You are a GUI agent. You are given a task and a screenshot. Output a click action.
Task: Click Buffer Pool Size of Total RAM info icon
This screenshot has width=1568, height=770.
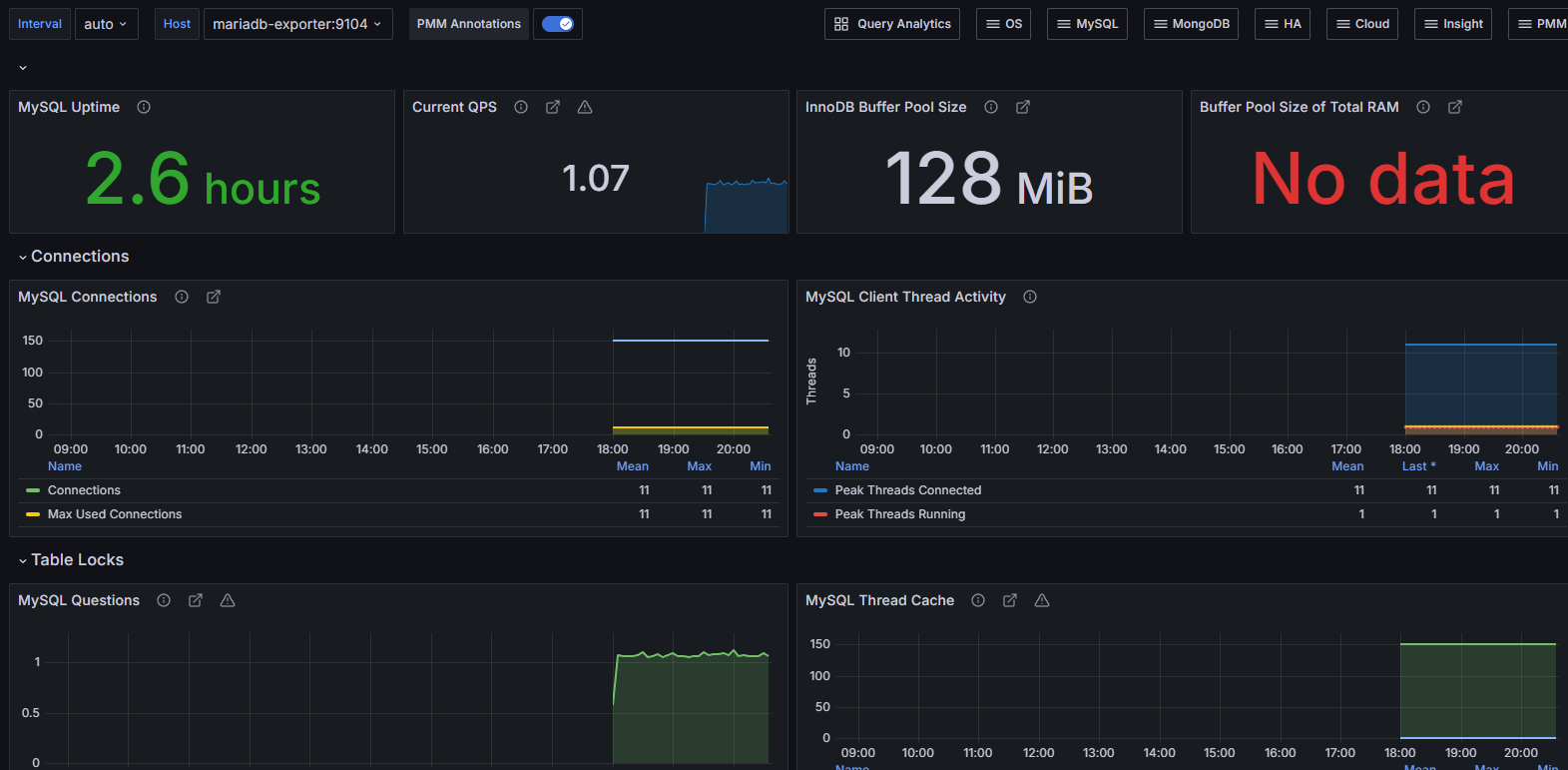click(x=1423, y=107)
